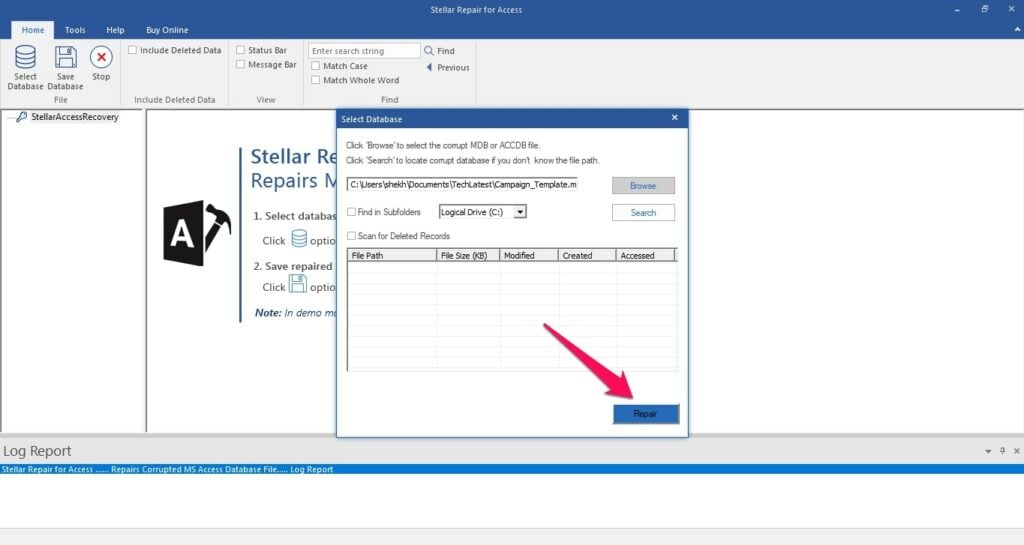
Task: Click the database file path field
Action: pos(462,185)
